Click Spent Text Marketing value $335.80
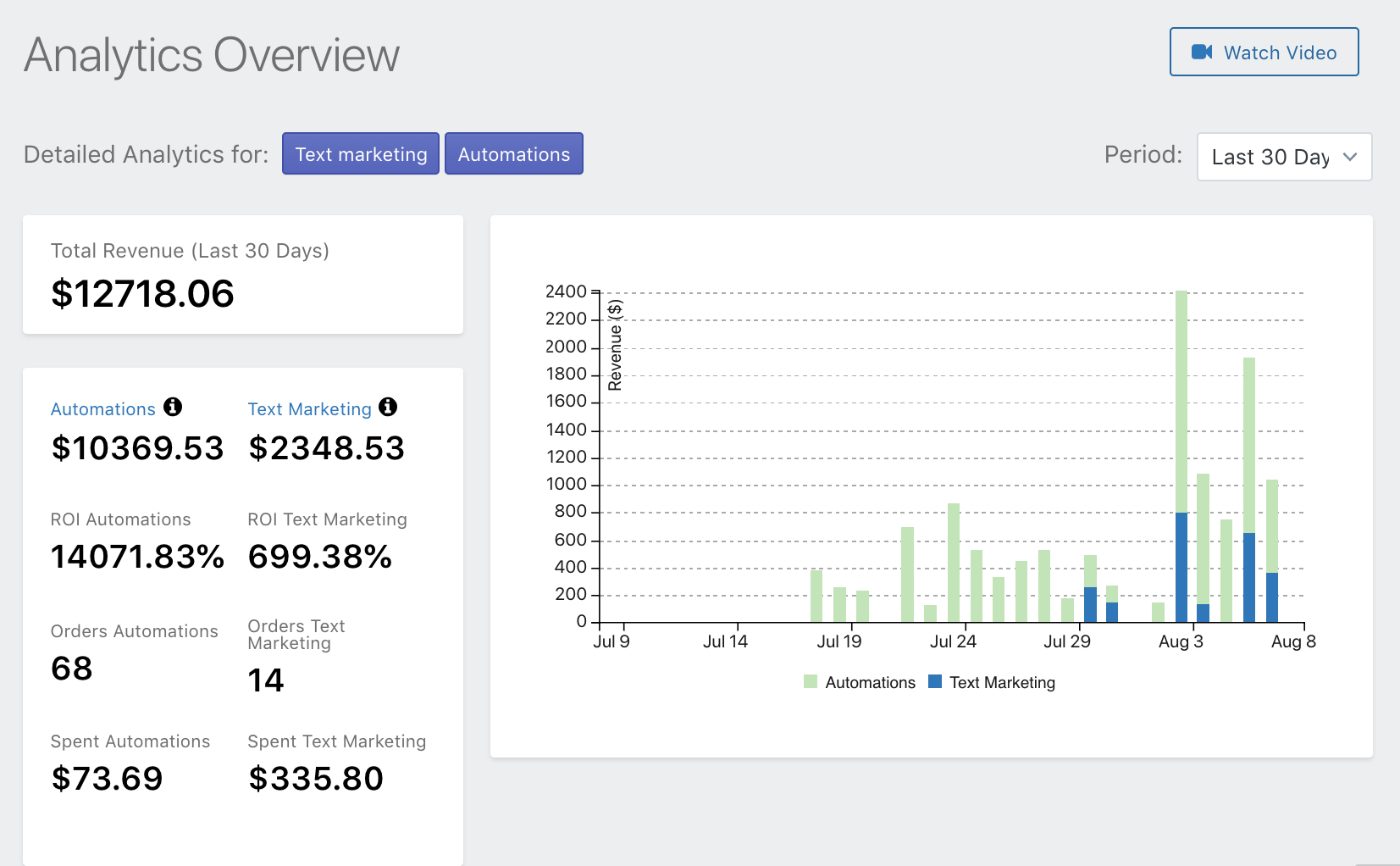The width and height of the screenshot is (1400, 866). pyautogui.click(x=316, y=779)
